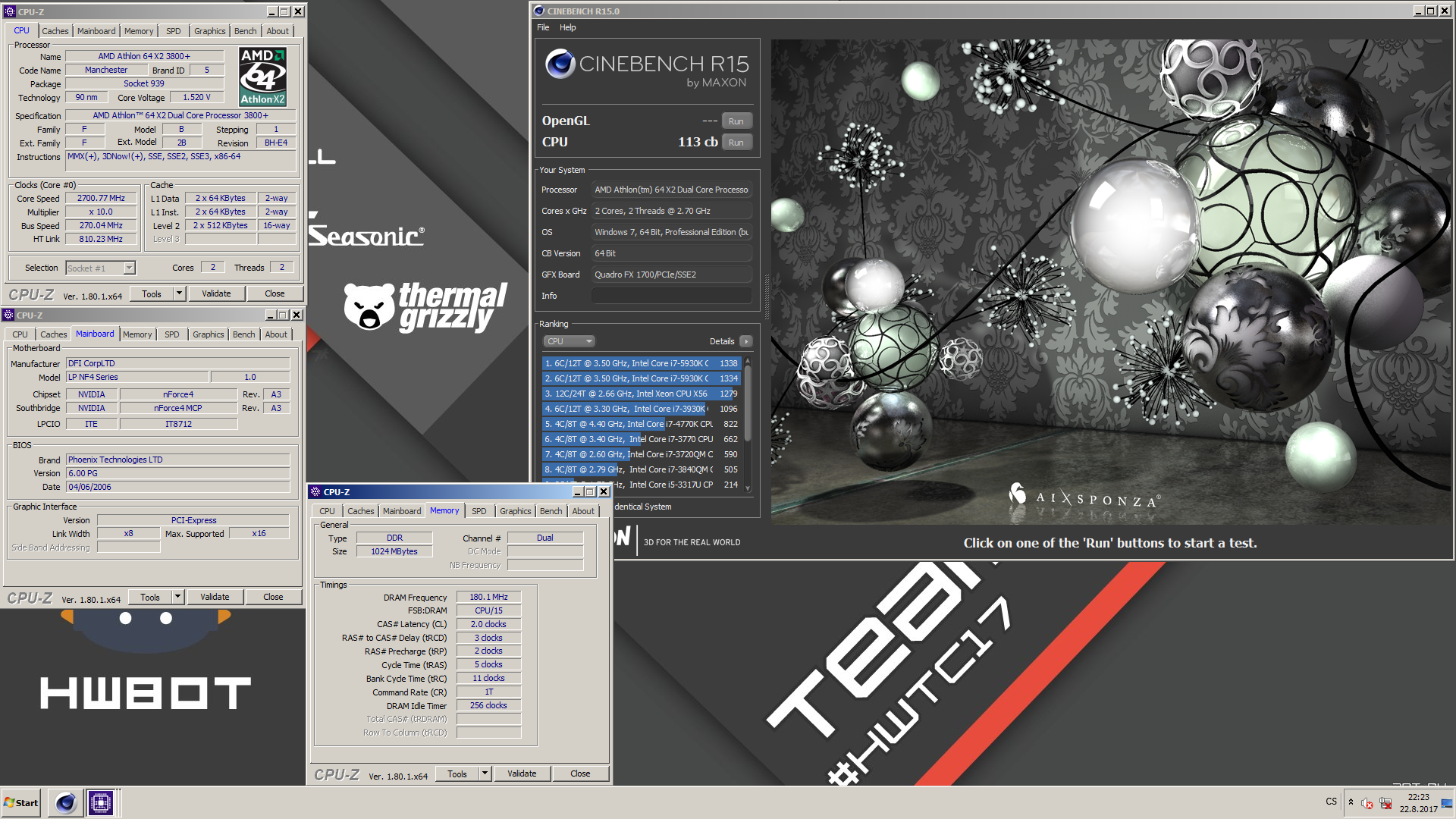1456x819 pixels.
Task: Click the Show Desktop icon by the clock
Action: 1447,802
